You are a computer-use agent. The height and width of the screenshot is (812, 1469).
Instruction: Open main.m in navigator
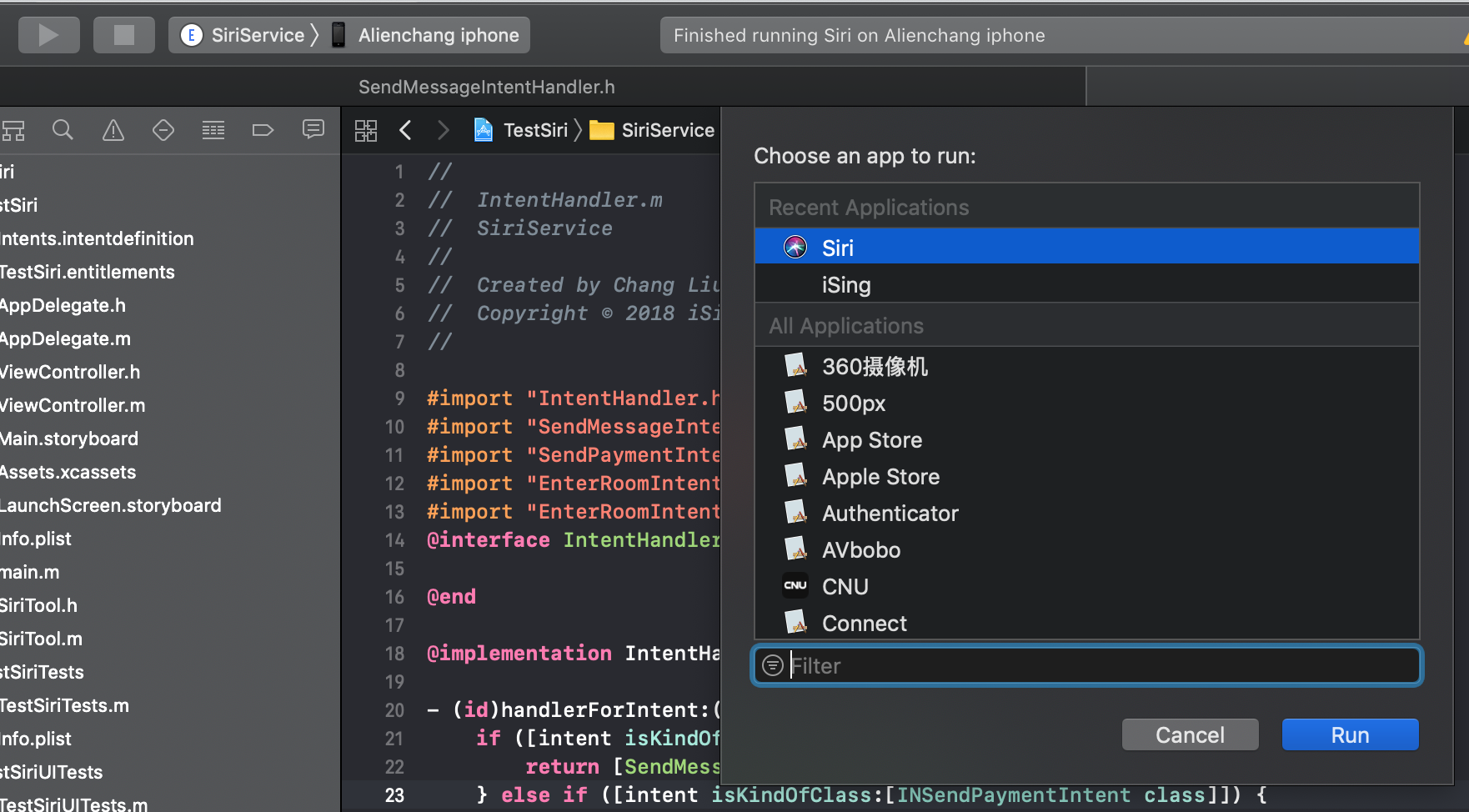pyautogui.click(x=30, y=572)
